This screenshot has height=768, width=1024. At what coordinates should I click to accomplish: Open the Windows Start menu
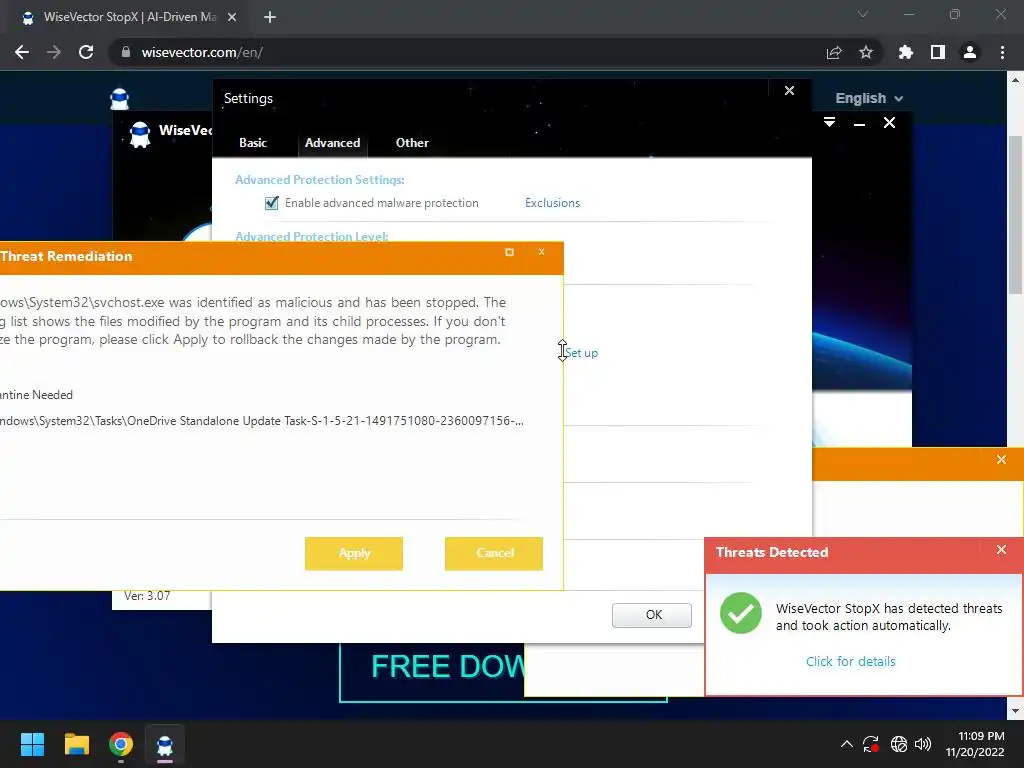click(x=32, y=744)
